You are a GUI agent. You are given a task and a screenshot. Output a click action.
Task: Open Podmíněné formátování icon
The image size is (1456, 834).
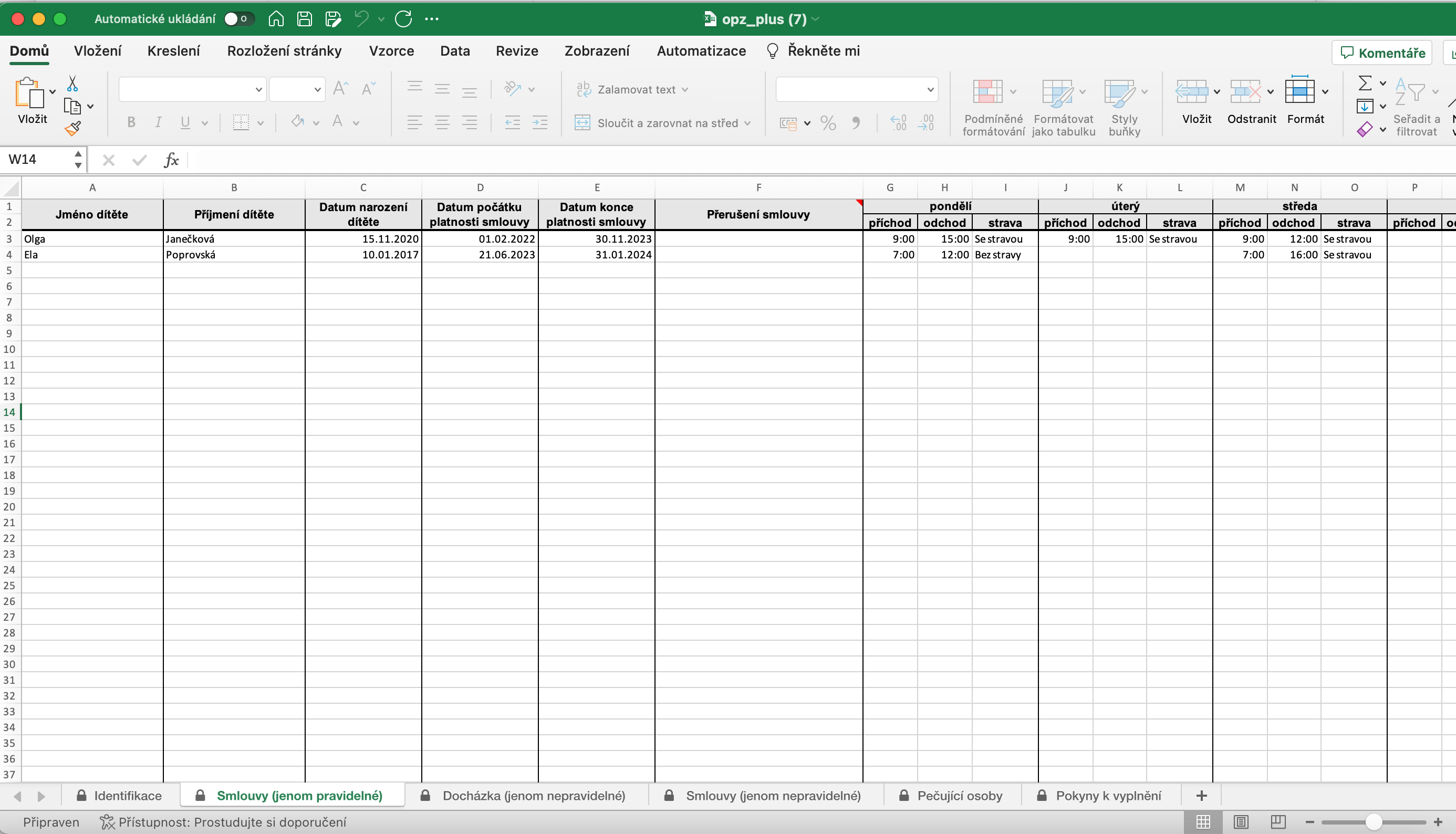pos(987,92)
